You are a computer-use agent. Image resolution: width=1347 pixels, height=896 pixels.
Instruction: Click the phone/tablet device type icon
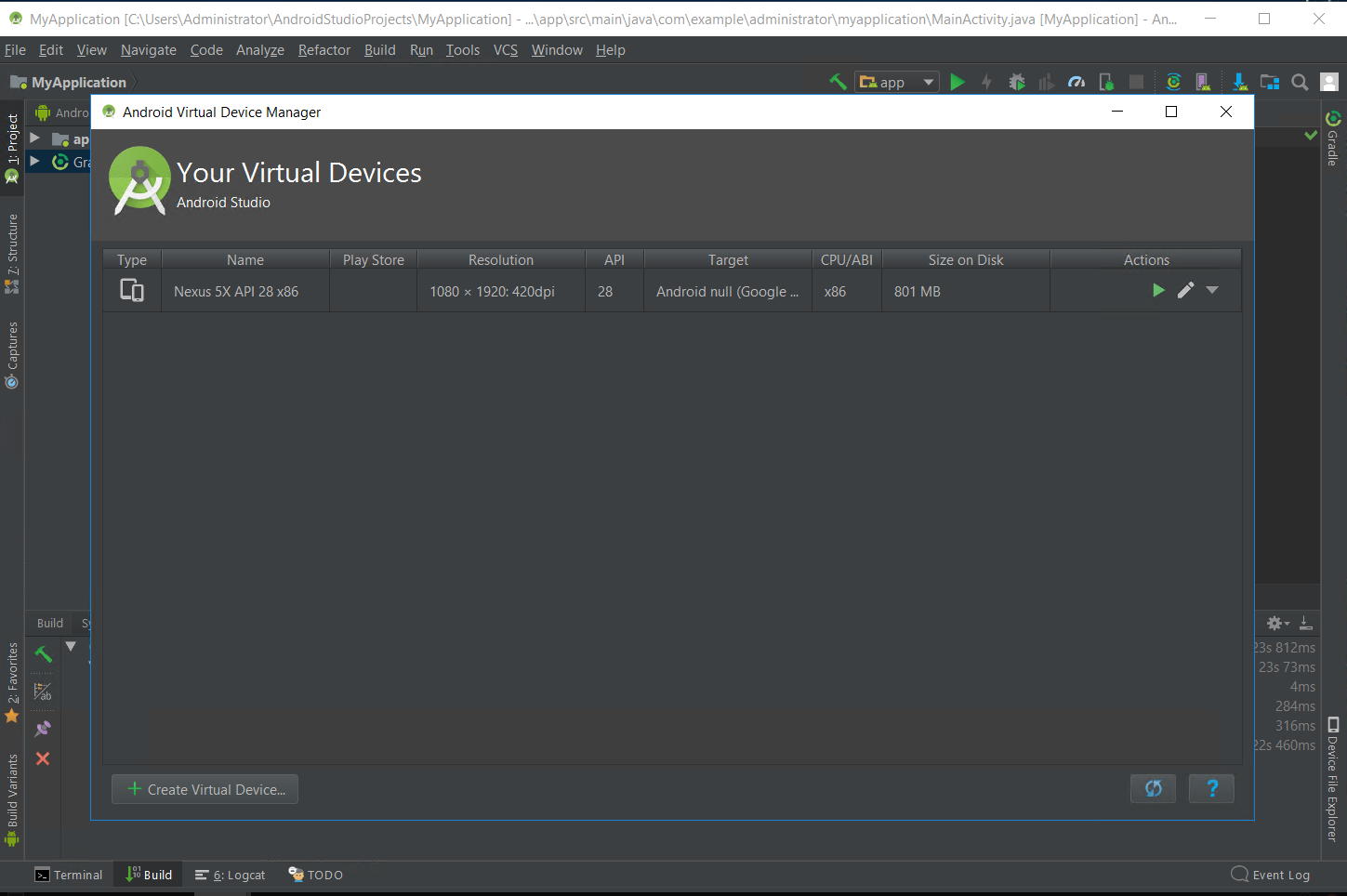coord(132,291)
